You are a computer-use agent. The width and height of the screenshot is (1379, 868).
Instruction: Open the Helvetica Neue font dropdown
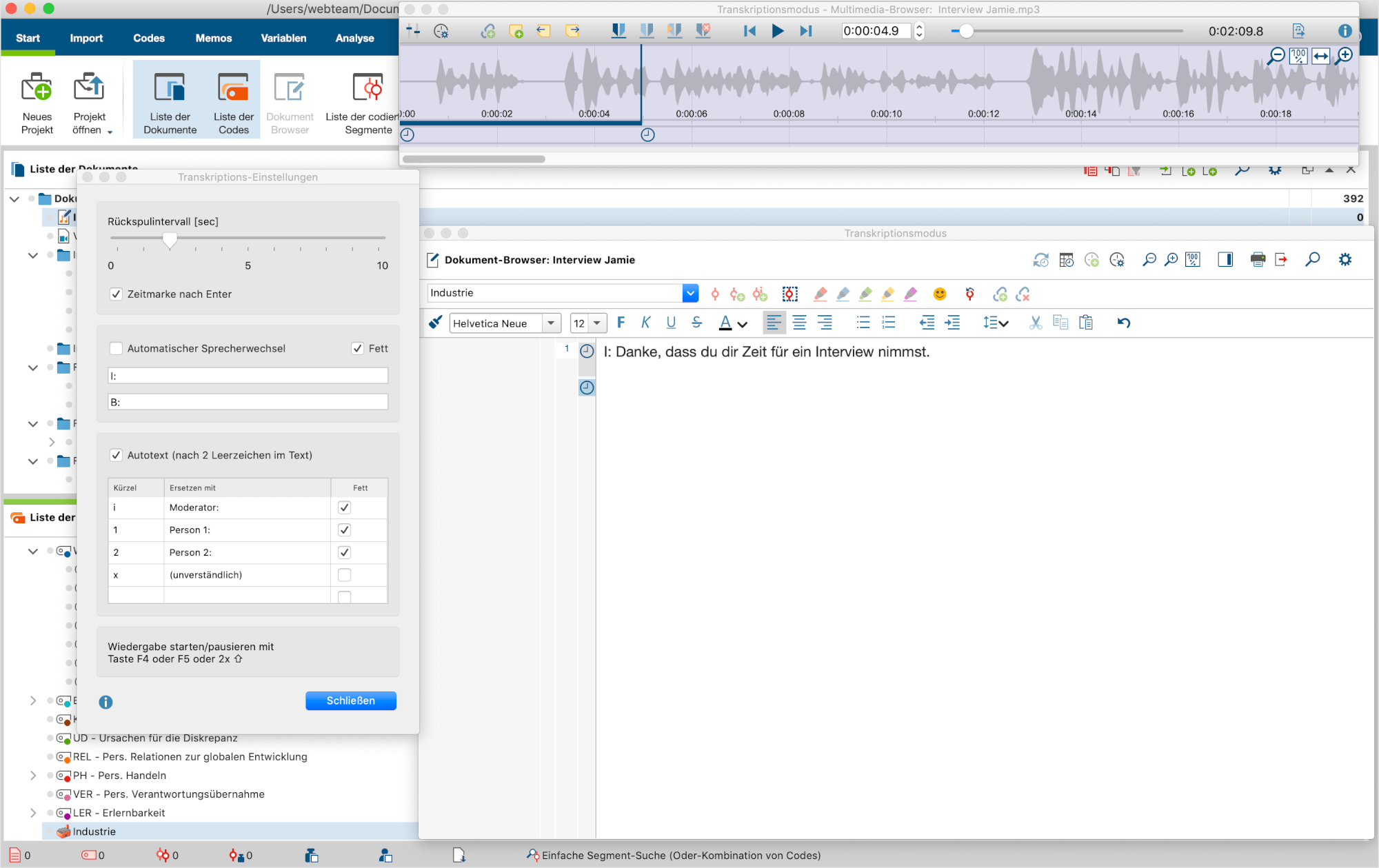pos(550,323)
